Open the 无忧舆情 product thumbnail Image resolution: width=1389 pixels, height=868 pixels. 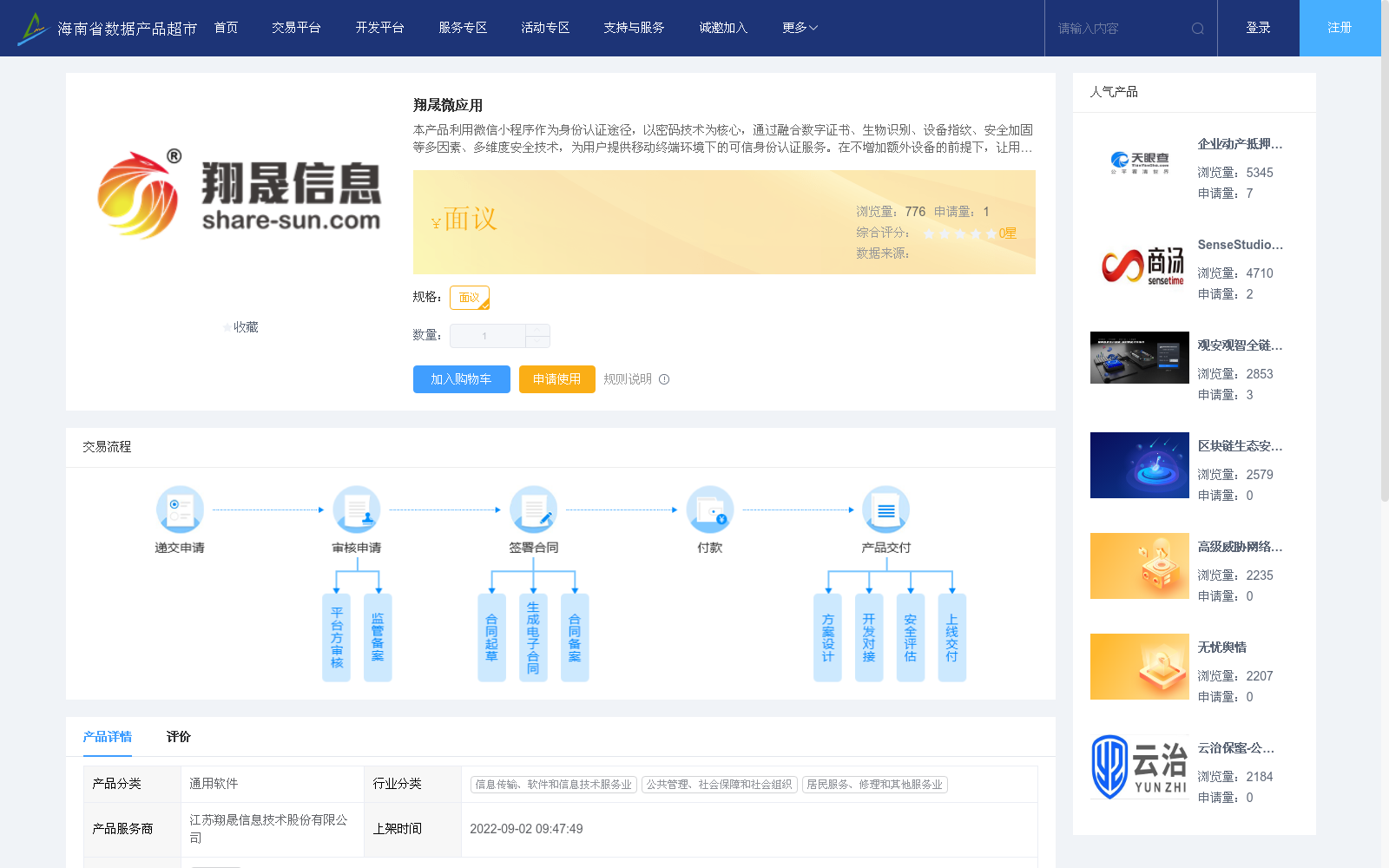point(1140,667)
